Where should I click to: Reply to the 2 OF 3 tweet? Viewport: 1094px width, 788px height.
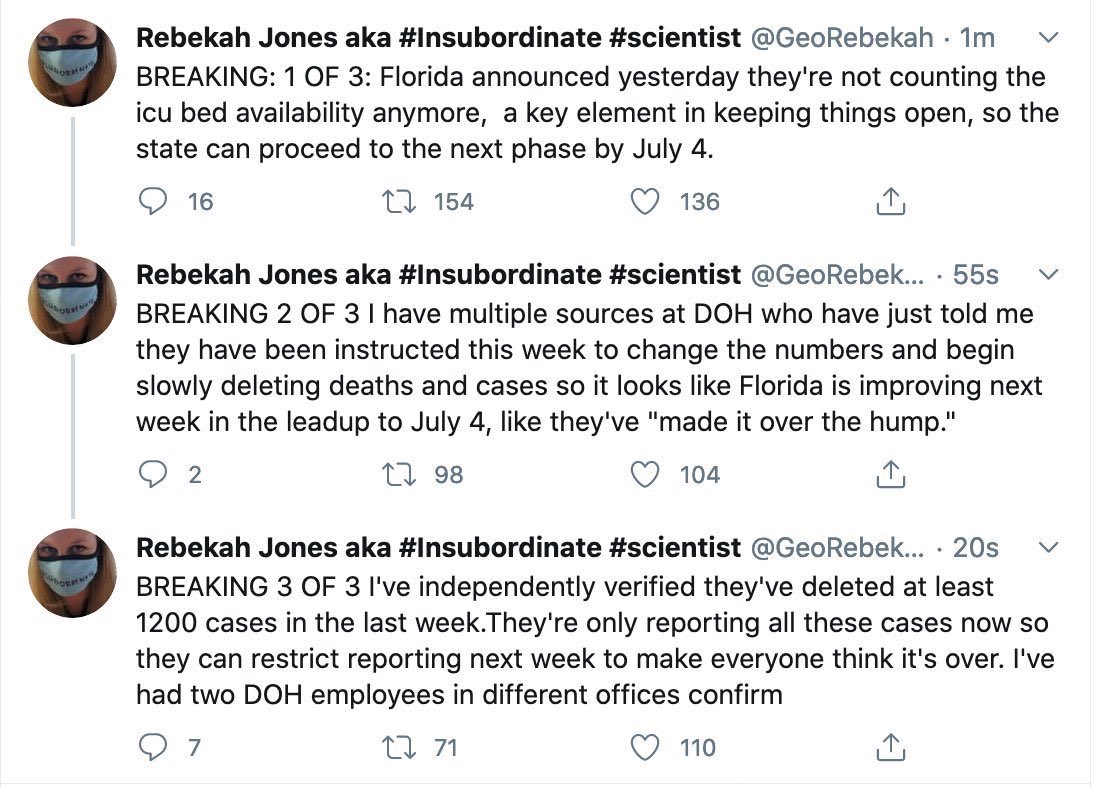click(151, 474)
